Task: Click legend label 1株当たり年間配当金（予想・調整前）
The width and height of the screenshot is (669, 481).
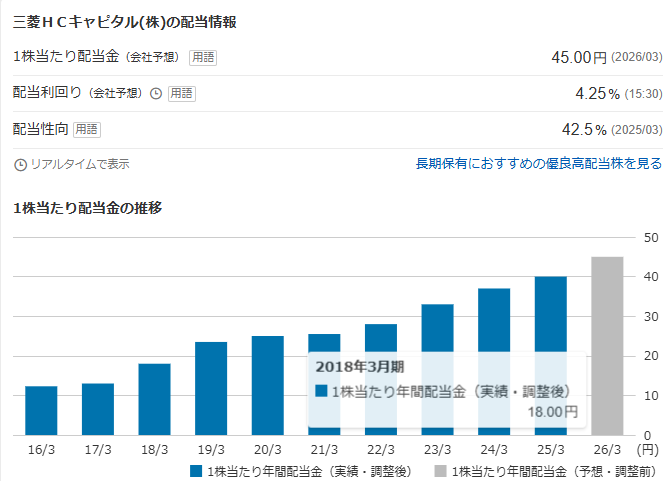Action: click(554, 472)
